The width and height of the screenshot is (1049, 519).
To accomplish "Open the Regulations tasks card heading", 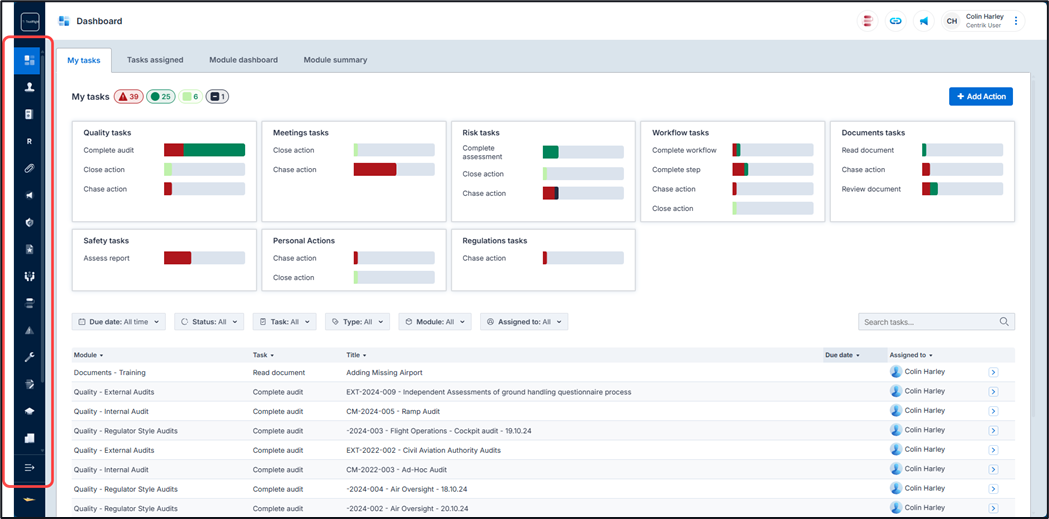I will point(495,240).
